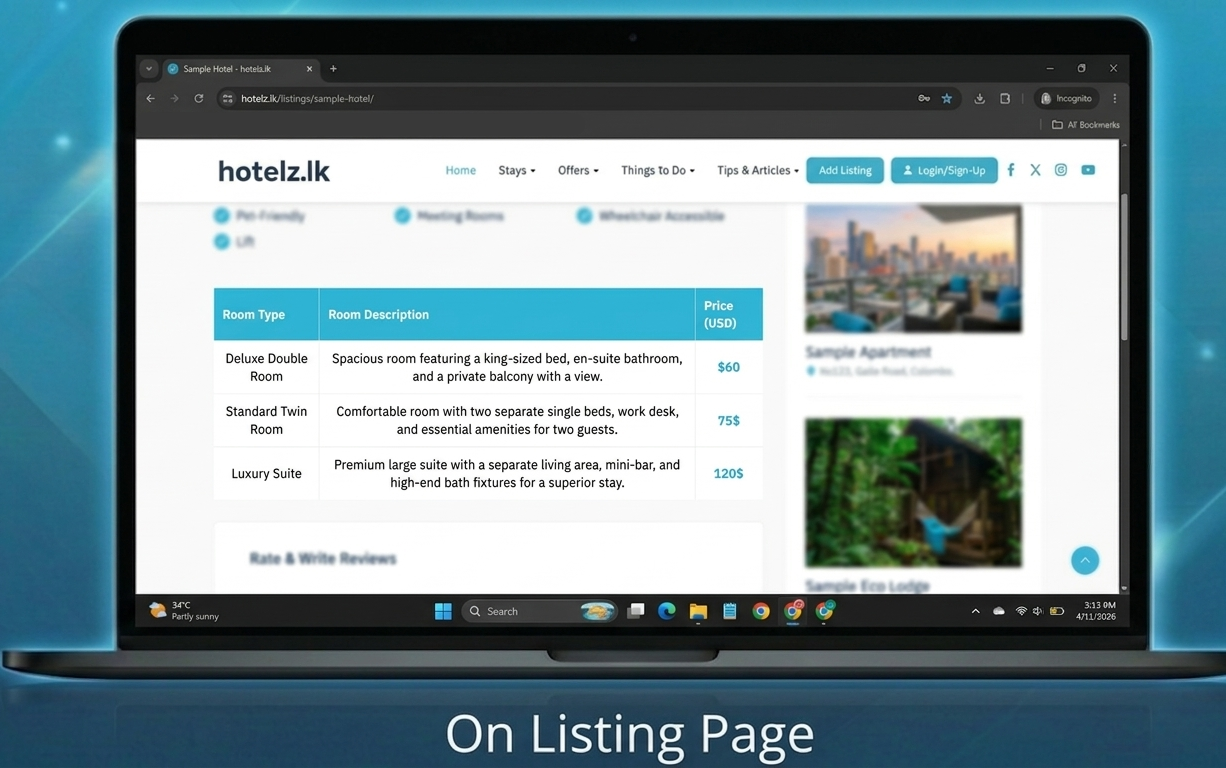Click the Add Listing button

click(845, 171)
